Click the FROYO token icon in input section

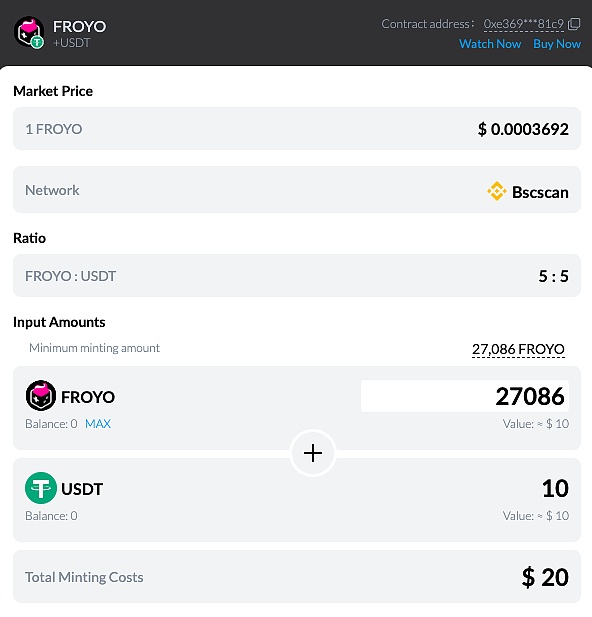coord(41,395)
